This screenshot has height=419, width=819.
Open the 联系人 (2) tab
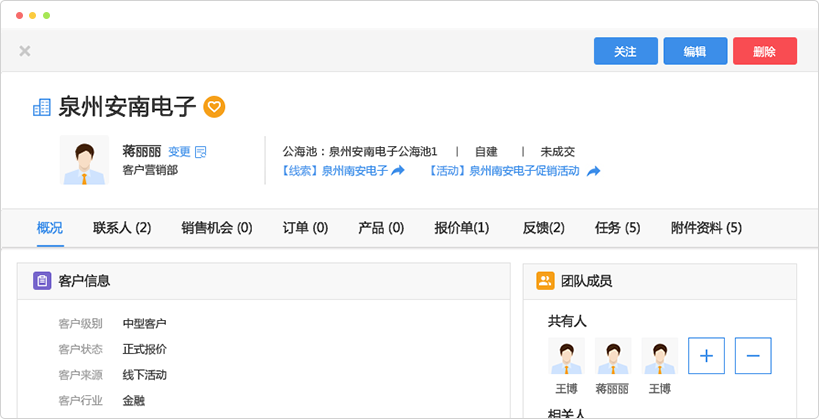[122, 228]
